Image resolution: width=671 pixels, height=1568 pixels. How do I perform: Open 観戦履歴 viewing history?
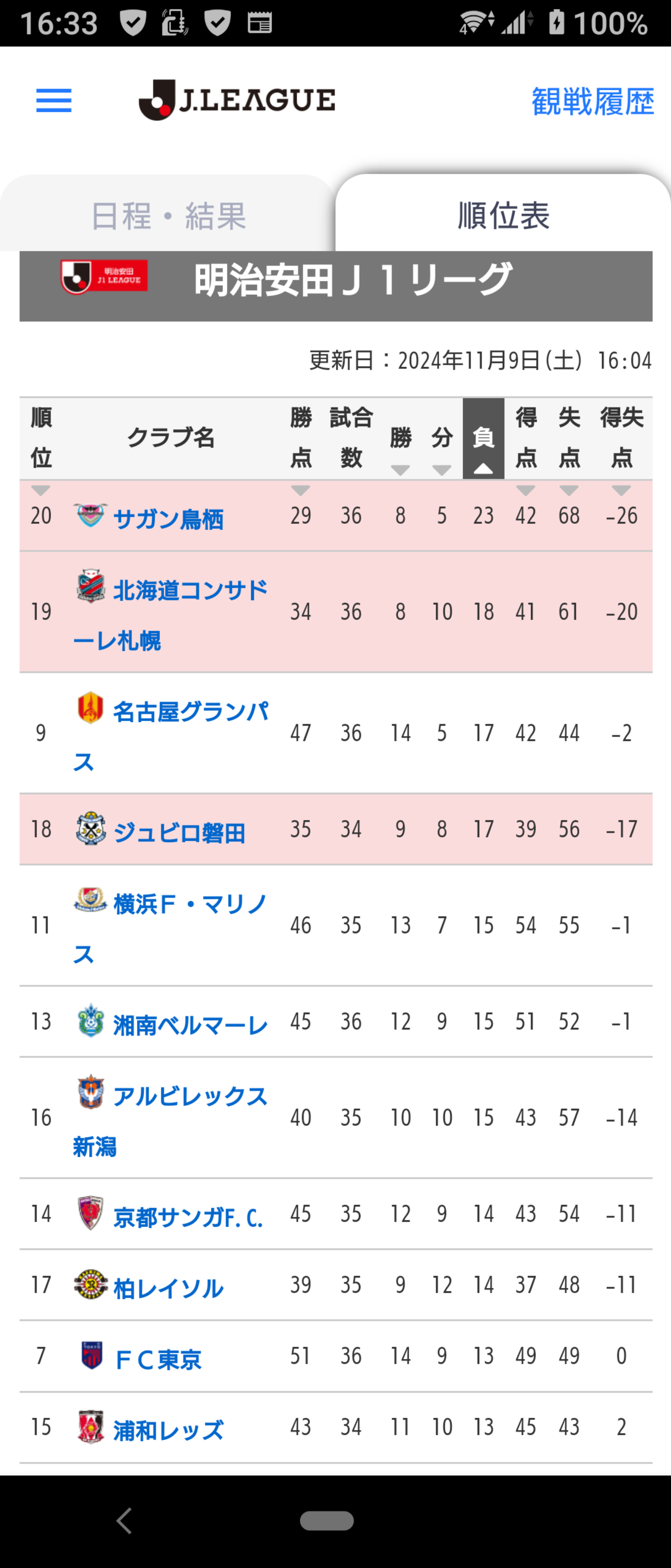coord(593,101)
